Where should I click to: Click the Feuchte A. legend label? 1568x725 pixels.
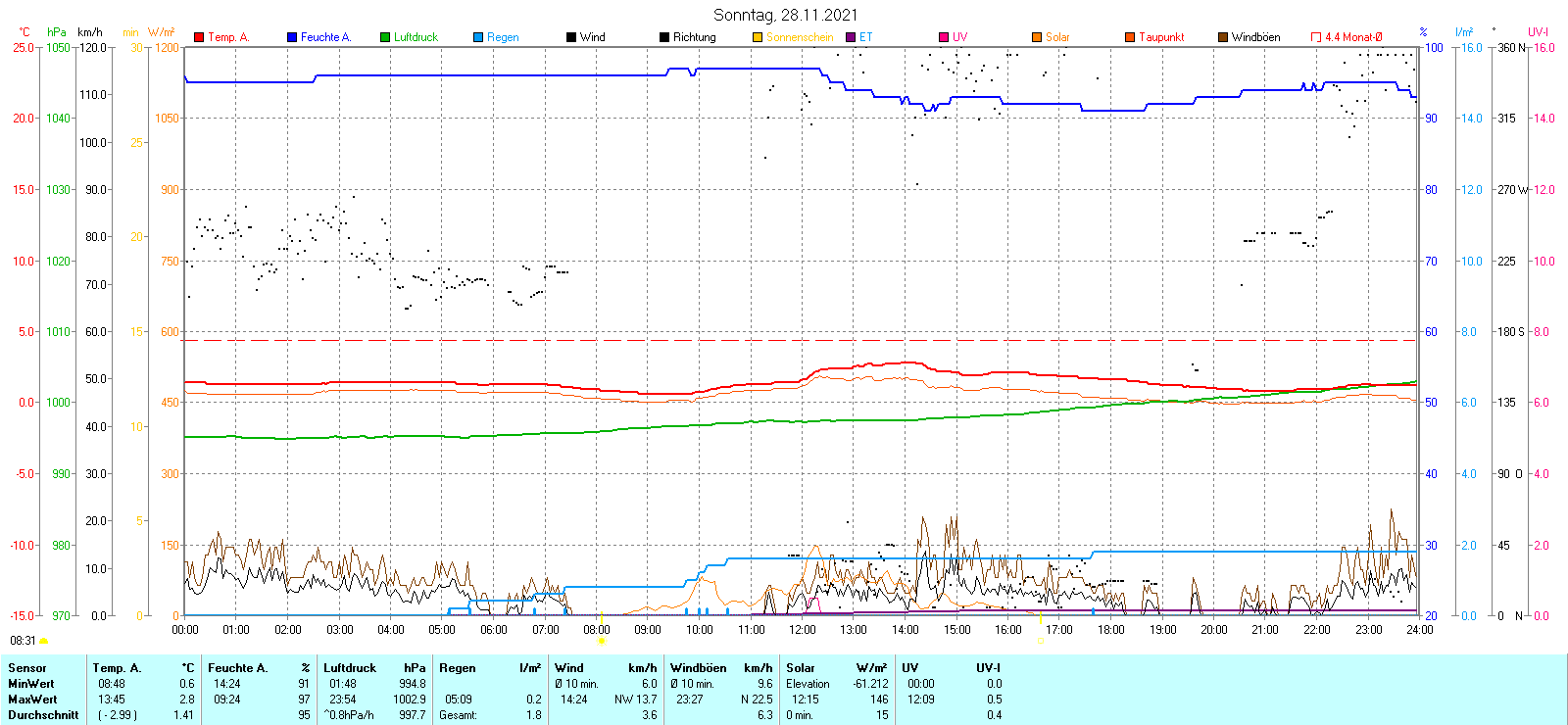click(x=325, y=37)
